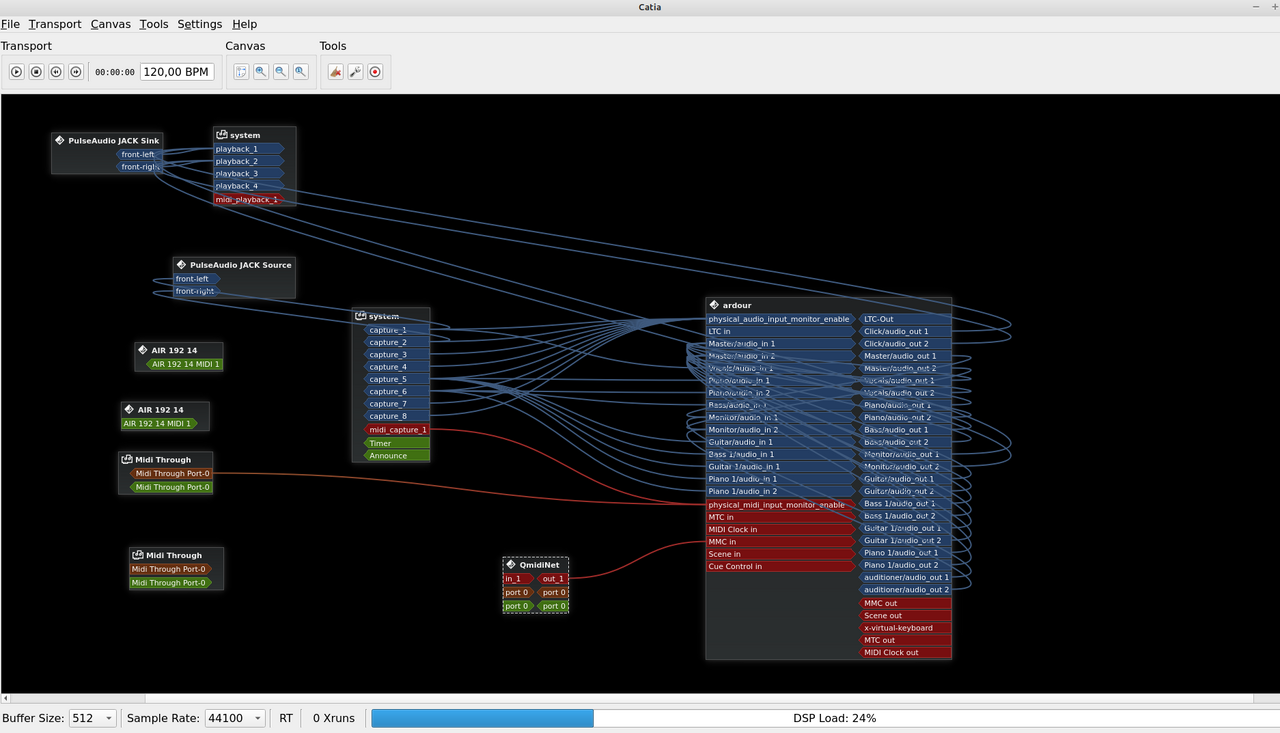Click ardour's MTC in port

(782, 517)
